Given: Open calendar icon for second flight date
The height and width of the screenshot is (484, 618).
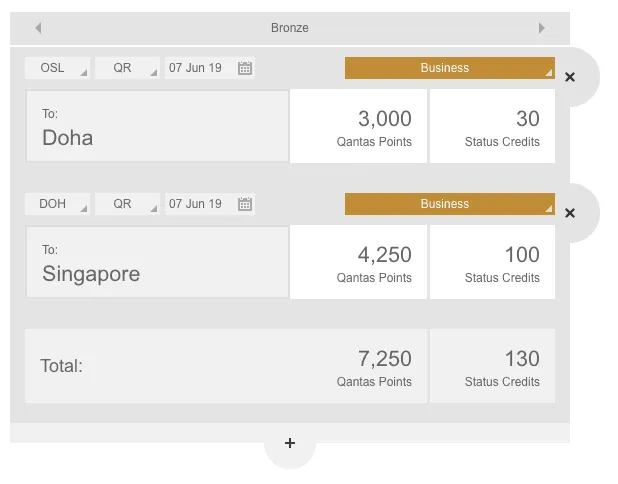Looking at the screenshot, I should [x=245, y=204].
